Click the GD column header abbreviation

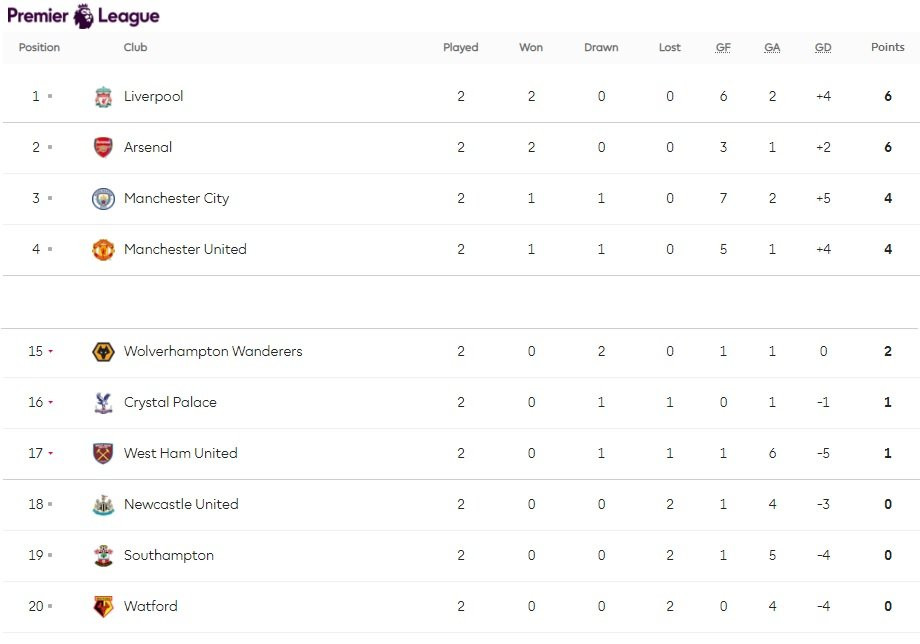(x=823, y=48)
